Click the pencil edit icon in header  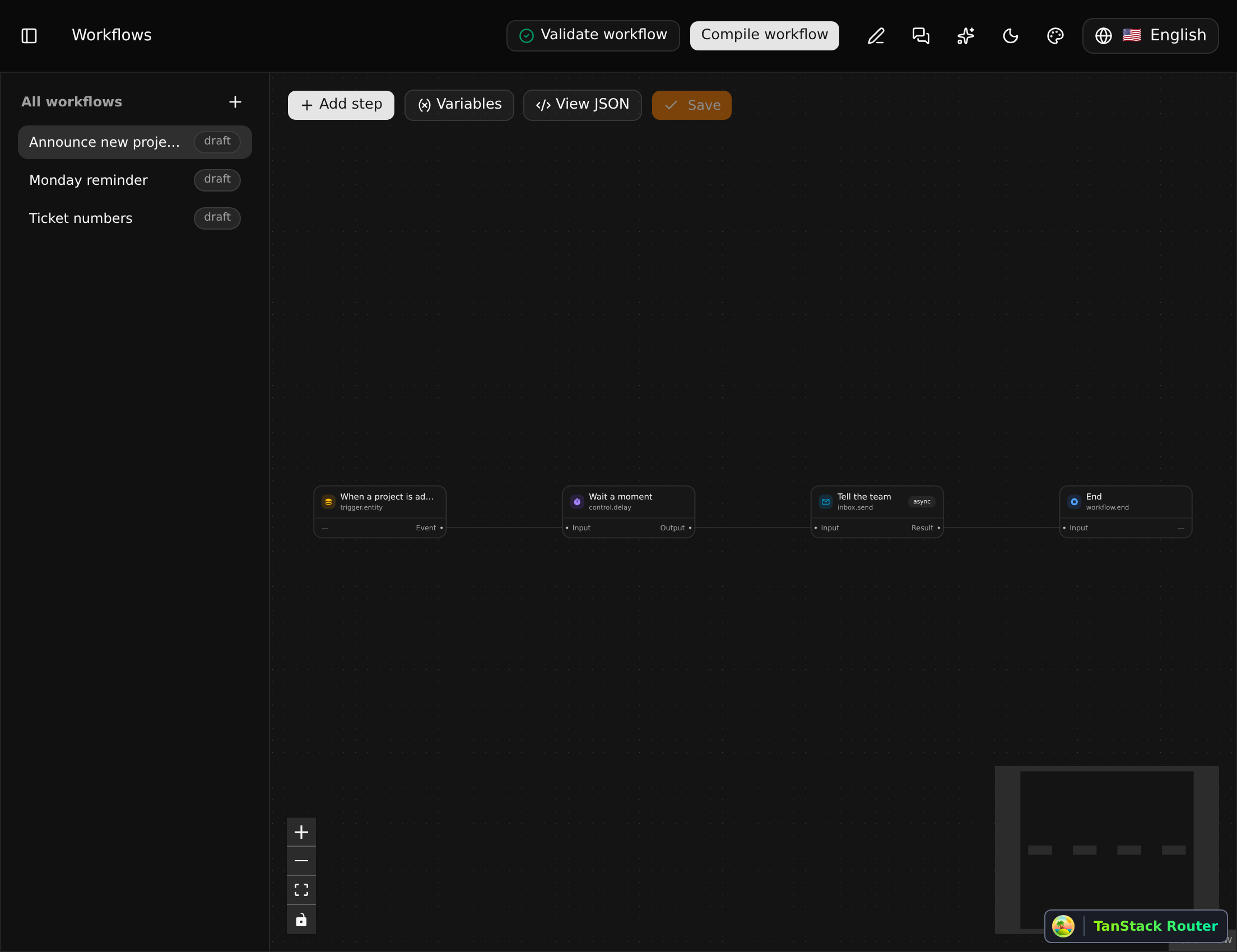[x=876, y=36]
